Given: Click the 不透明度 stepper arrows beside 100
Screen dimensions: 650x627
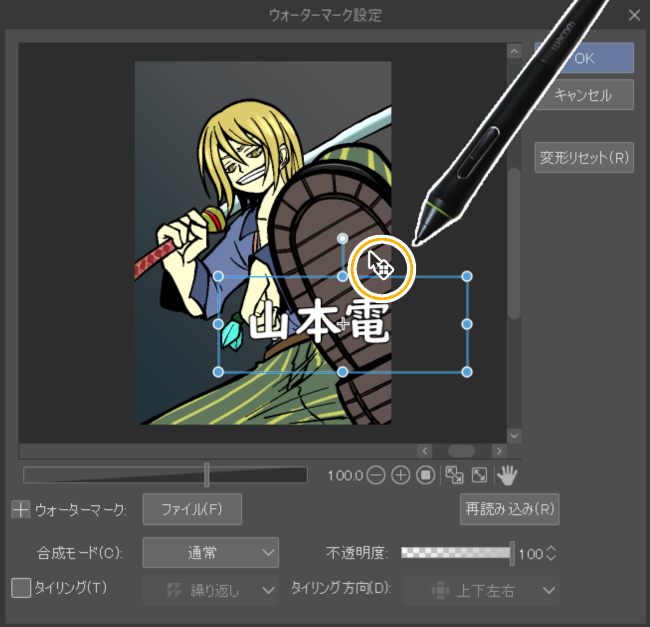Looking at the screenshot, I should [x=551, y=553].
